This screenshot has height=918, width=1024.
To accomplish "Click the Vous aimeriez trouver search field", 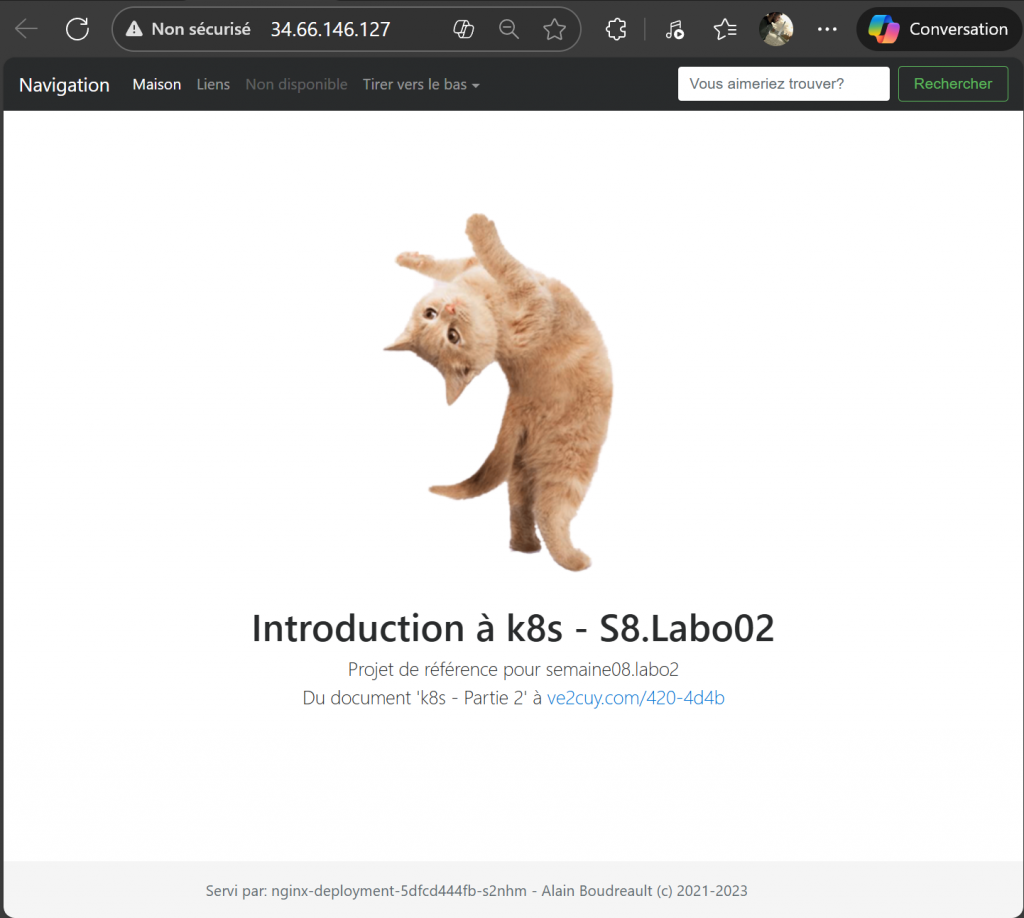I will (x=783, y=84).
